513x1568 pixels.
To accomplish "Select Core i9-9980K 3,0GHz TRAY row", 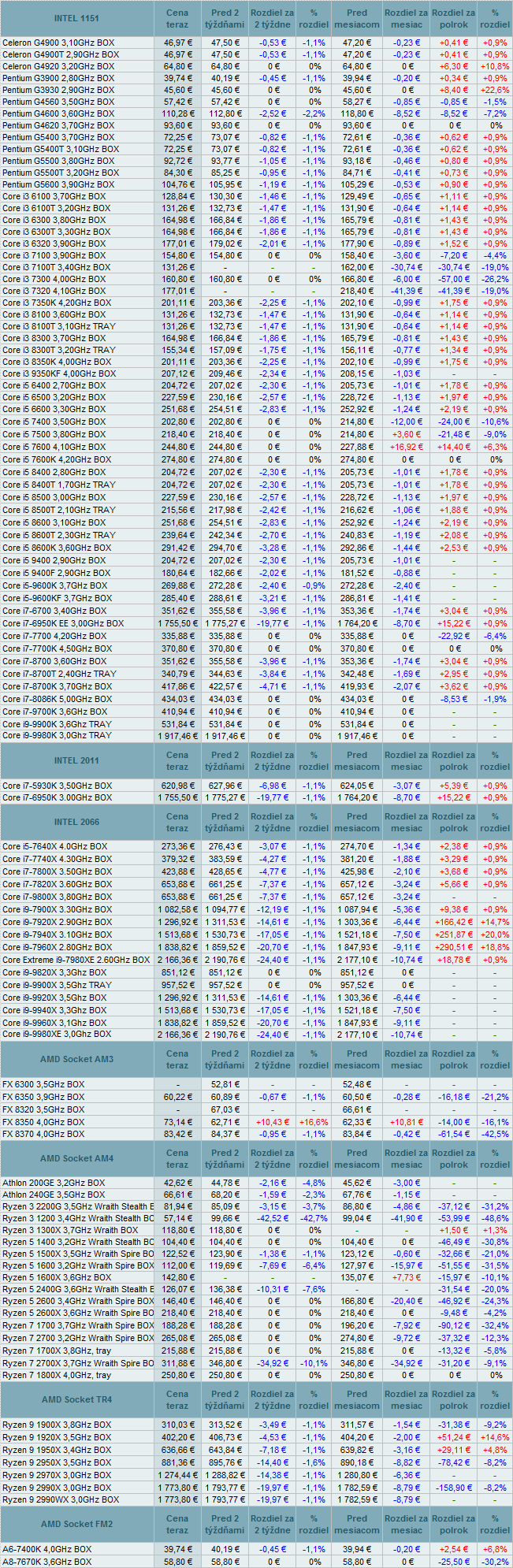I will 57,735.
